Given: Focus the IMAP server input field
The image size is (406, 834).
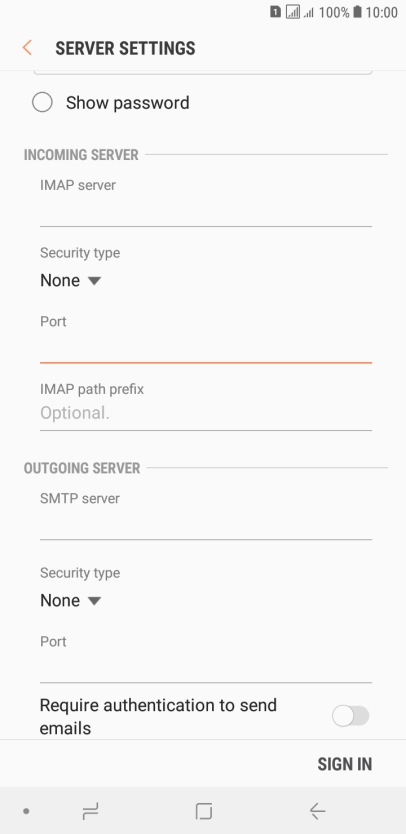Looking at the screenshot, I should coord(205,212).
